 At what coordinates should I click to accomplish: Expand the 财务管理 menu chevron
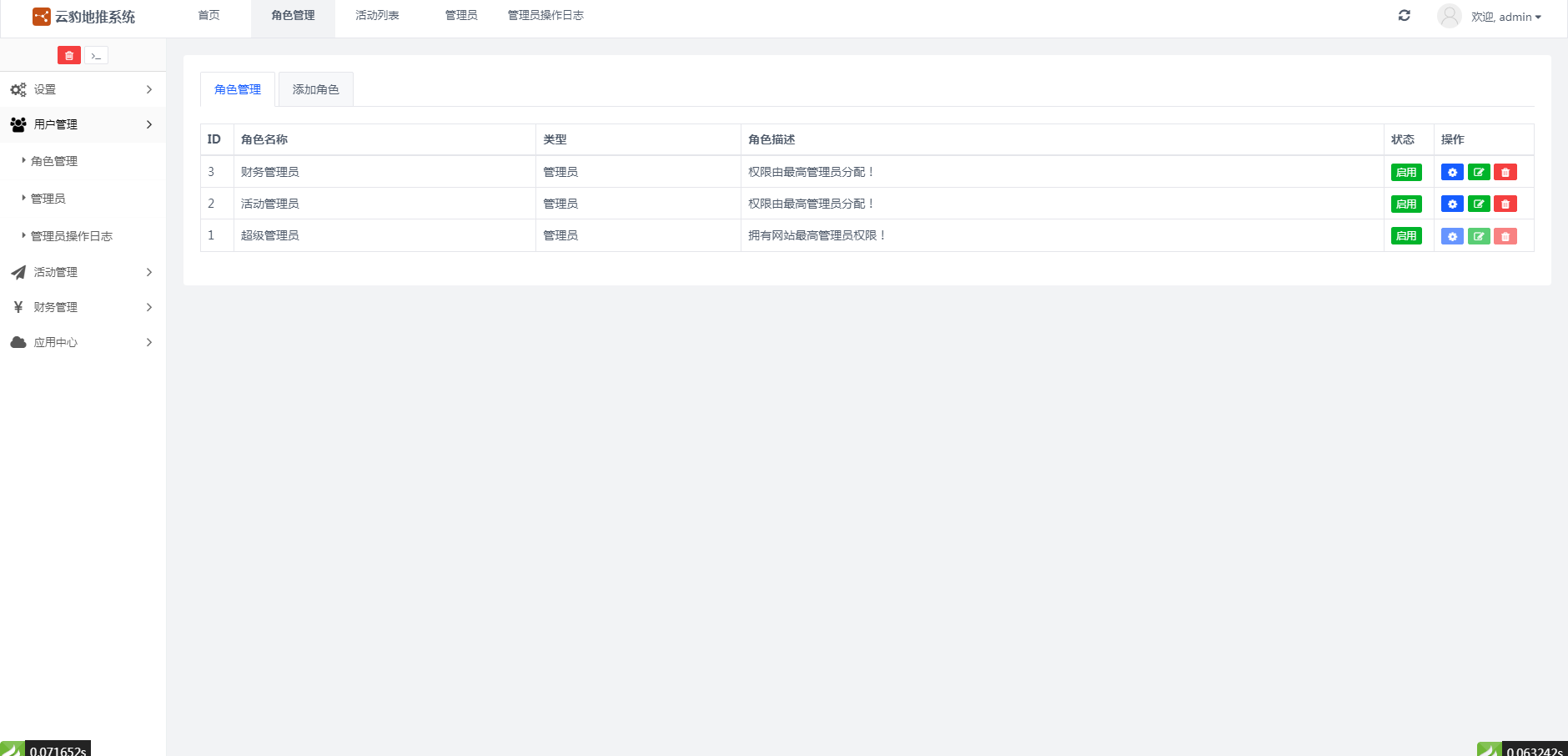click(149, 307)
